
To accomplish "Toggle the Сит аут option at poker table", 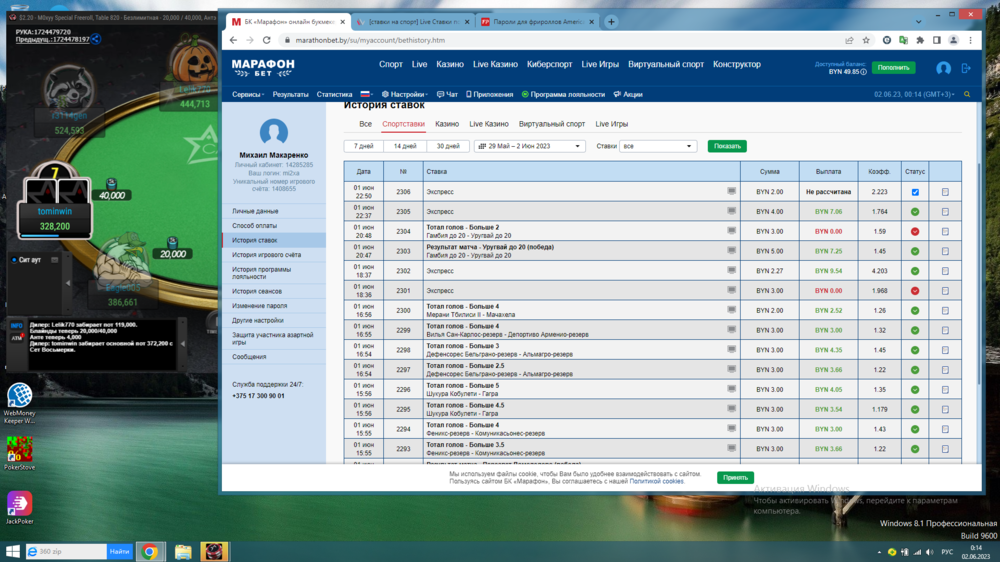I will [x=14, y=260].
